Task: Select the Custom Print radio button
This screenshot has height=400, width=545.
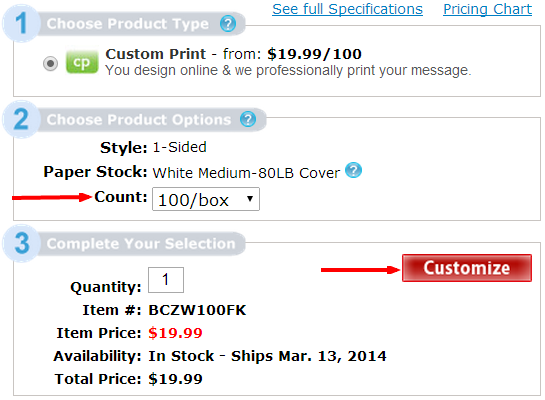Action: 50,64
